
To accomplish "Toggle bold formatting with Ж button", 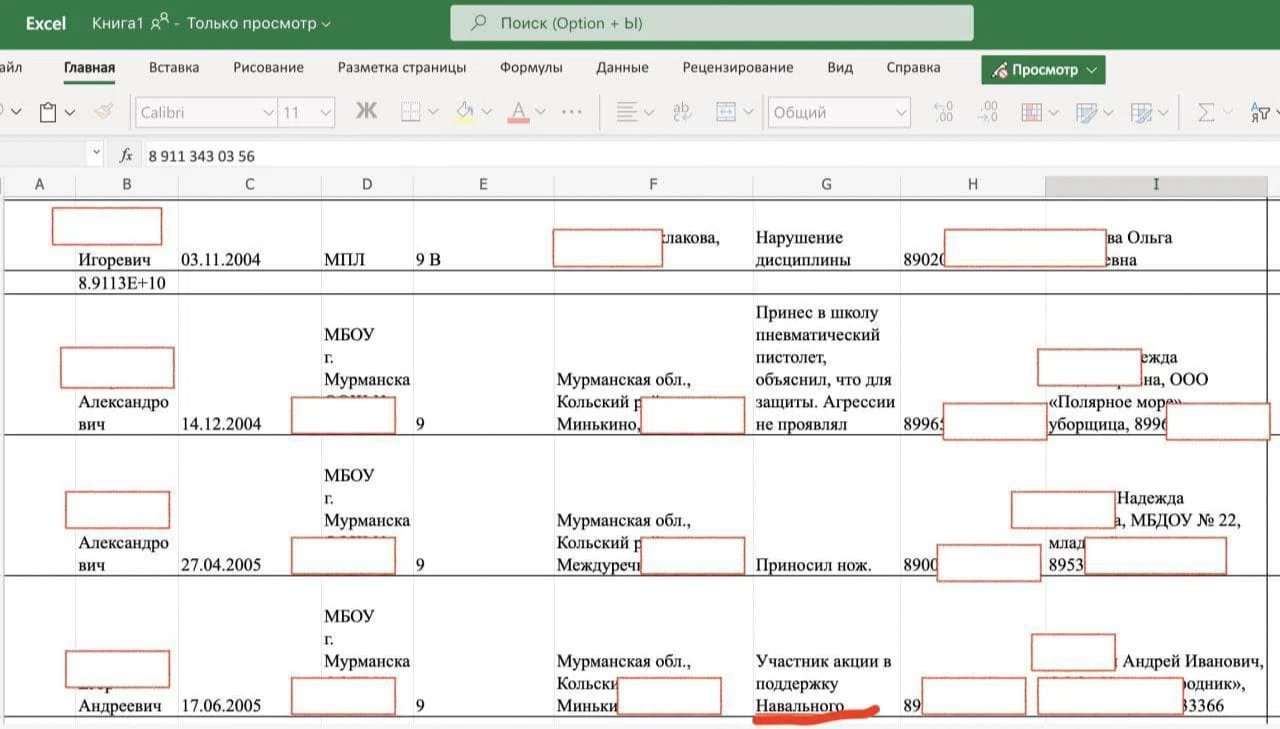I will [x=367, y=112].
